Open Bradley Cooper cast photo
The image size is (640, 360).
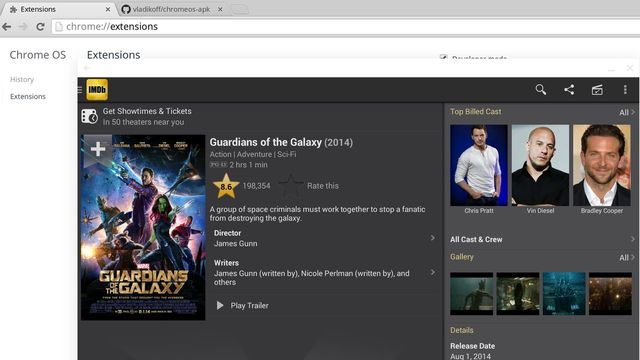602,165
